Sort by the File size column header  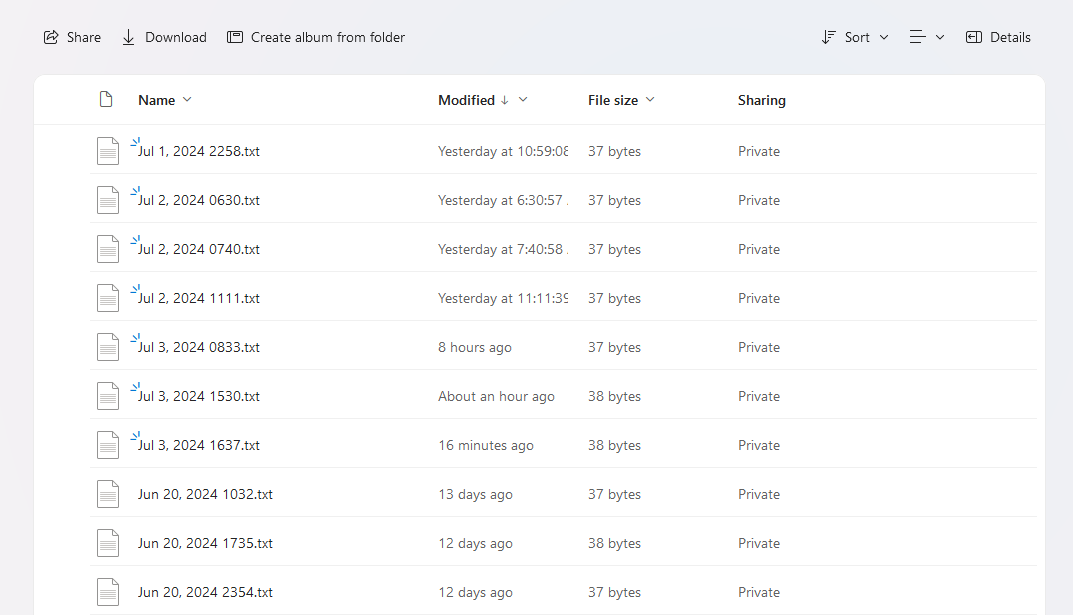pos(613,101)
